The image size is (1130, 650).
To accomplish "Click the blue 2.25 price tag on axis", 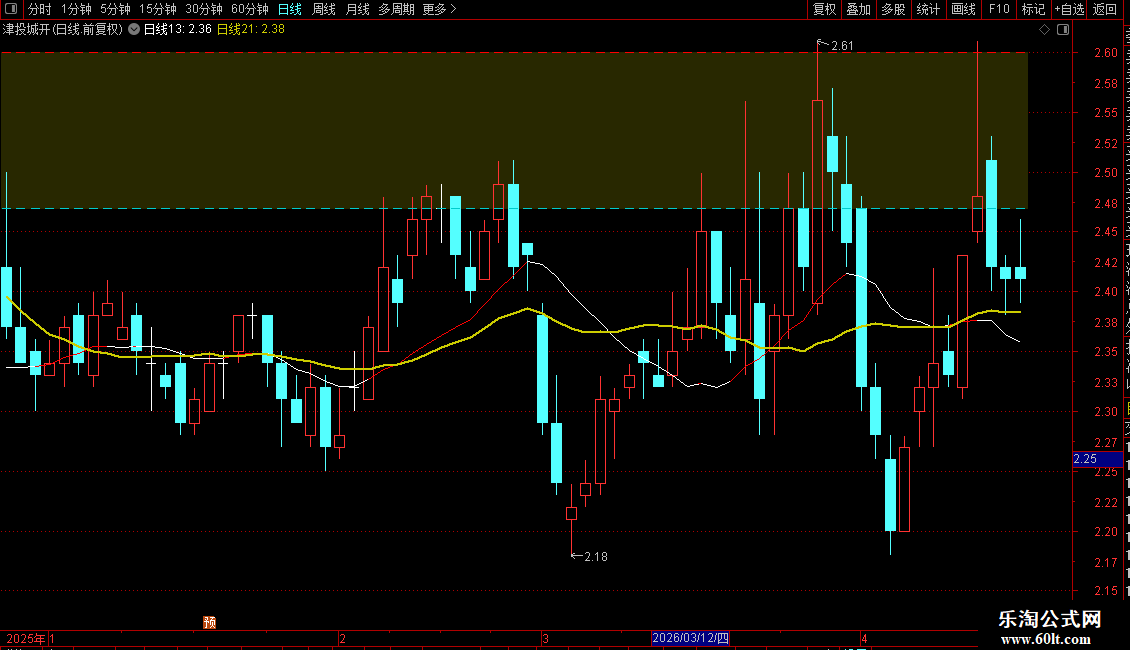I will coord(1097,459).
